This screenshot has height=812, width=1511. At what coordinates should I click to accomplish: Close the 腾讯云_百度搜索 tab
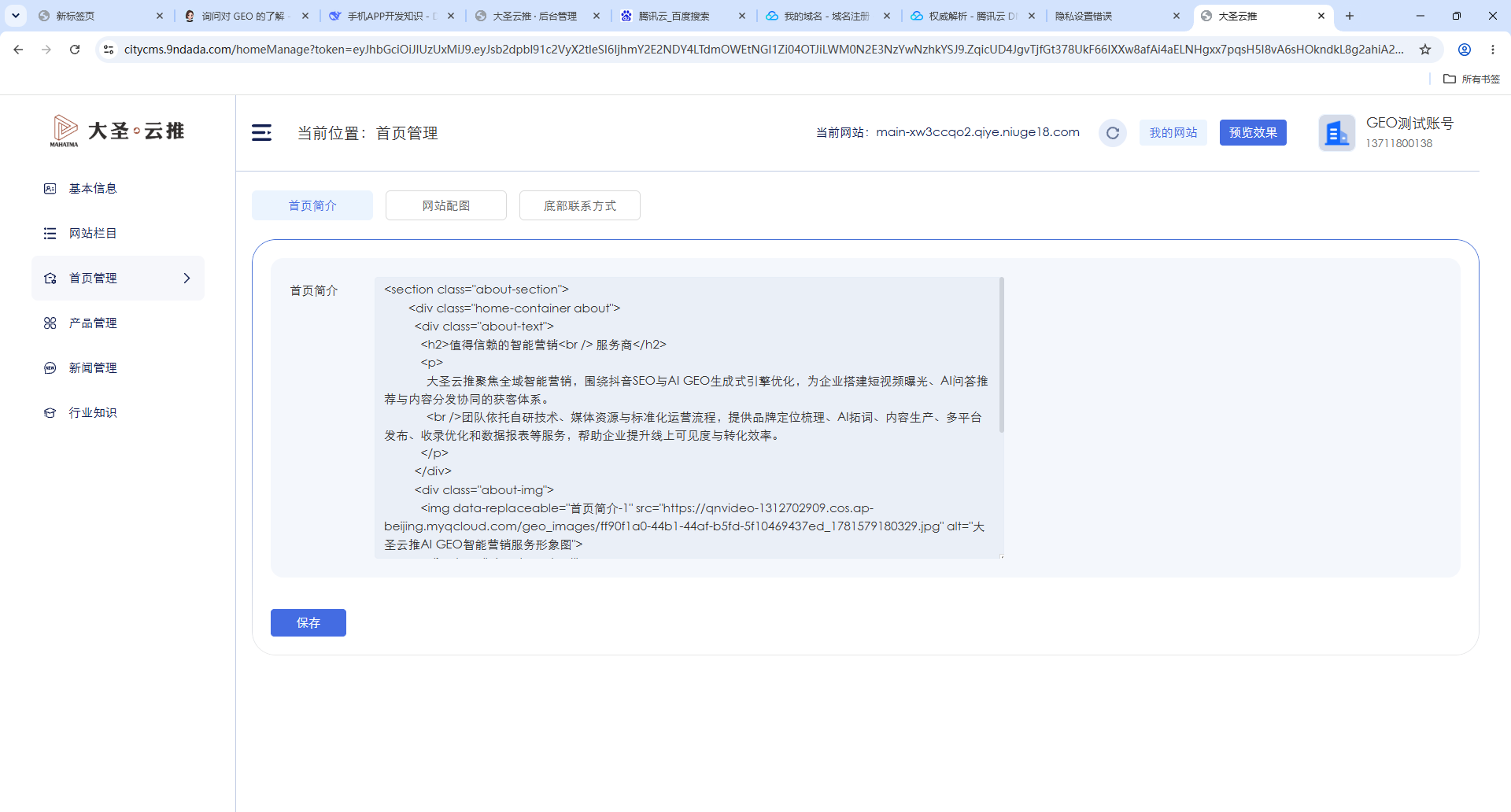[x=741, y=16]
